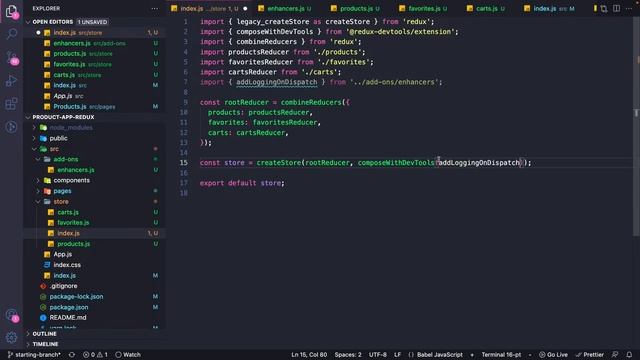The width and height of the screenshot is (640, 360).
Task: Open App.js in the src tree
Action: click(62, 254)
